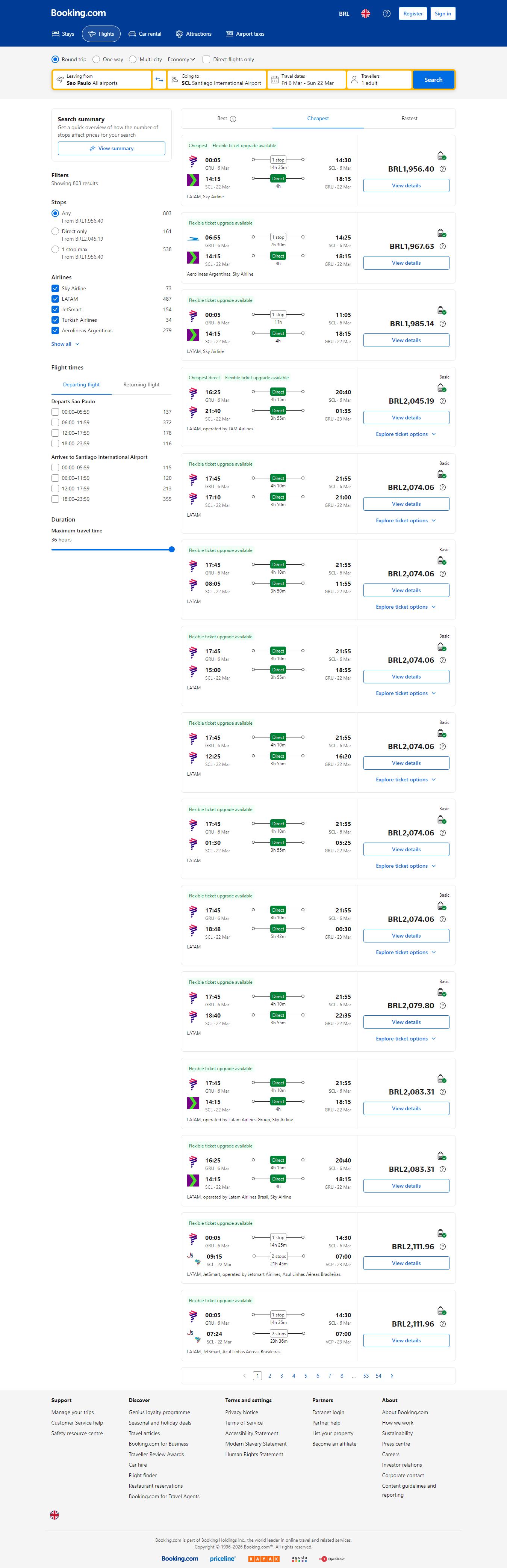Screen dimensions: 507x1568
Task: Open the Returning flight tab
Action: tap(141, 385)
